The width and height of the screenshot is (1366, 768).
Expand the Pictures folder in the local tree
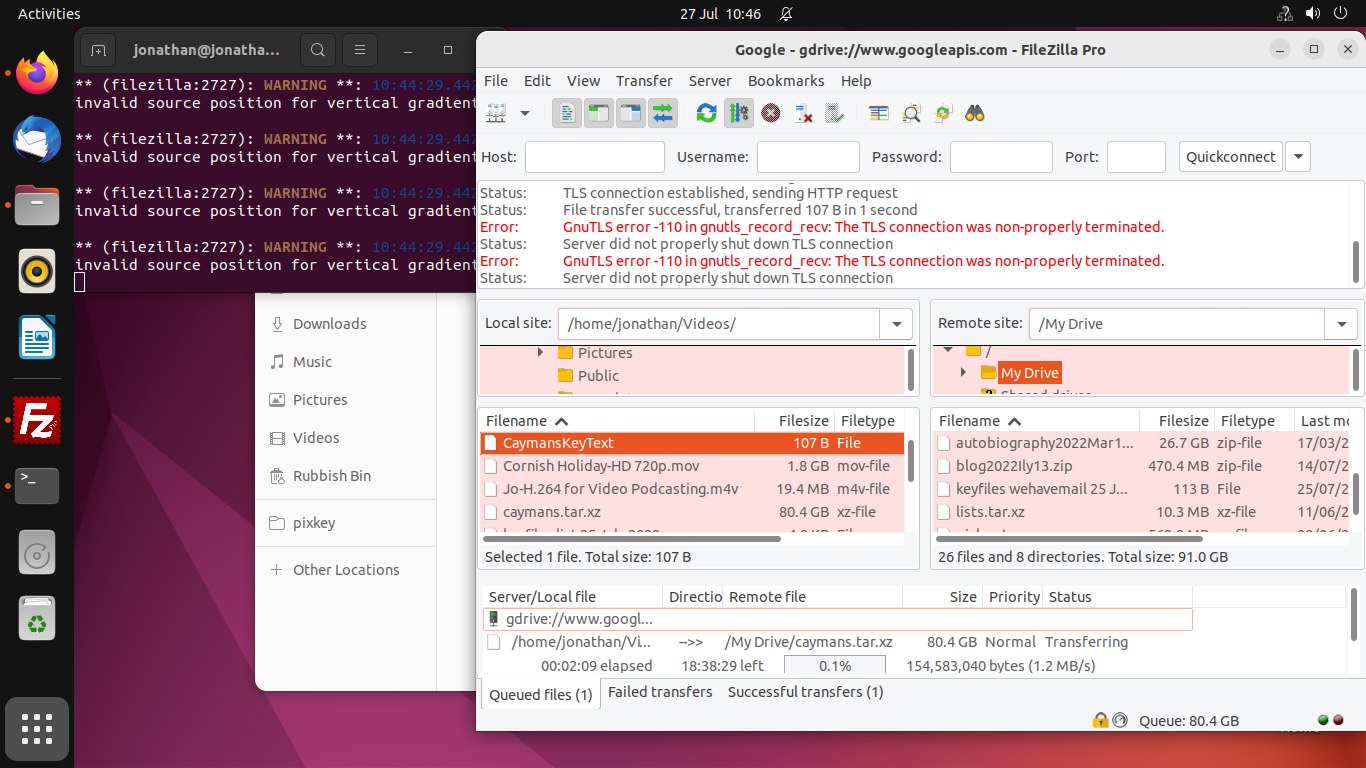click(x=540, y=353)
